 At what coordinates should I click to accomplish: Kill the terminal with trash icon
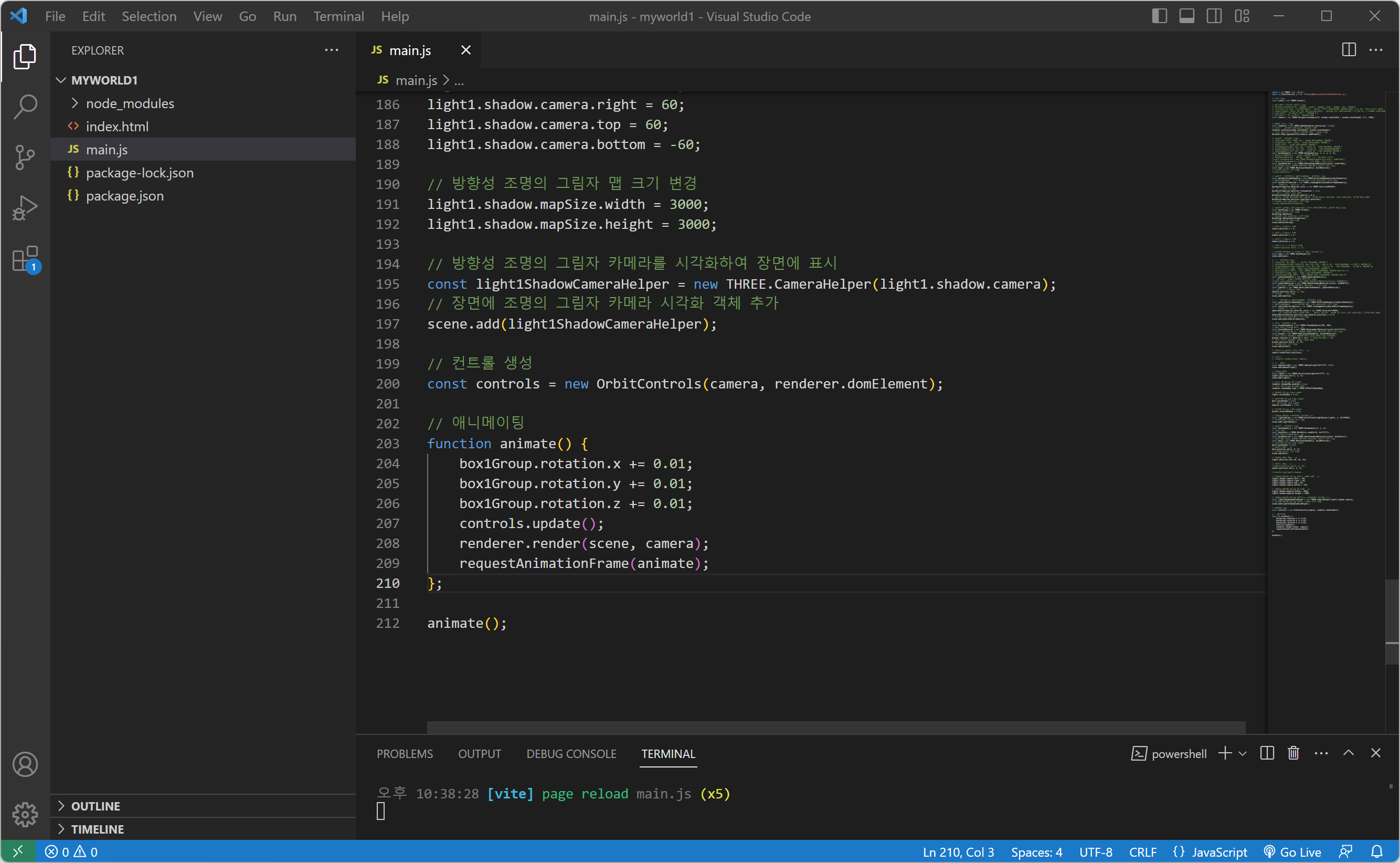point(1293,753)
